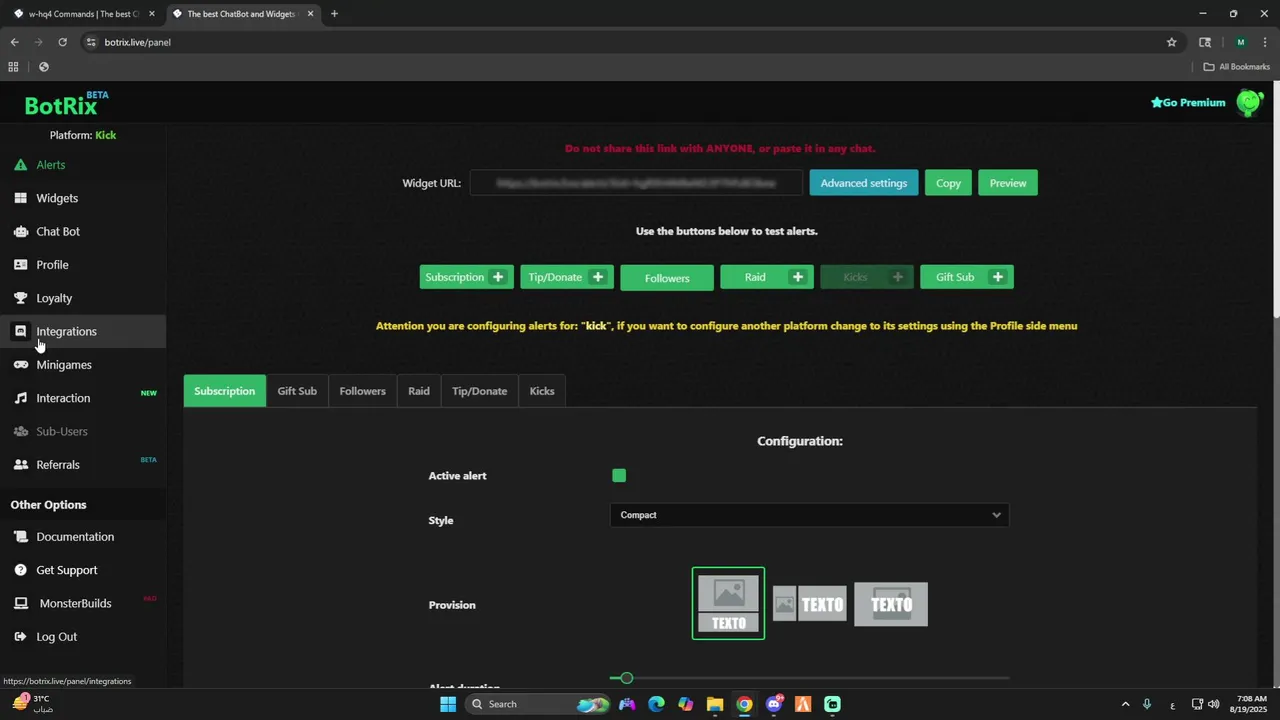Switch to the Kicks config tab
1280x720 pixels.
tap(542, 391)
